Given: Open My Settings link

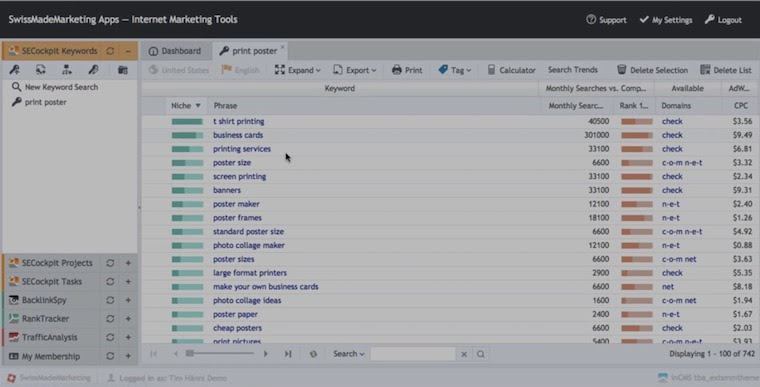Looking at the screenshot, I should click(x=665, y=20).
